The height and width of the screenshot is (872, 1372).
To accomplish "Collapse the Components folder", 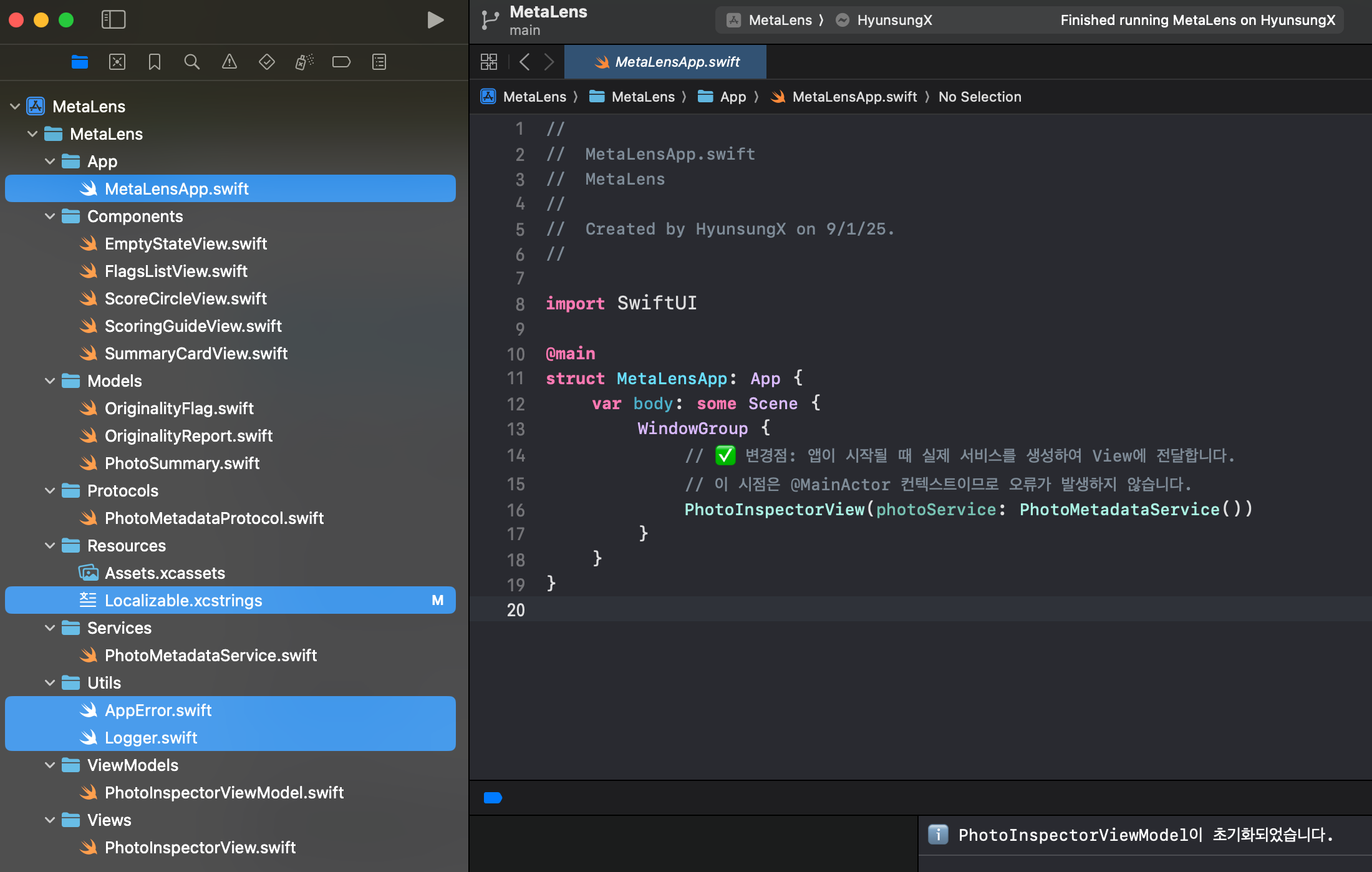I will (x=50, y=216).
